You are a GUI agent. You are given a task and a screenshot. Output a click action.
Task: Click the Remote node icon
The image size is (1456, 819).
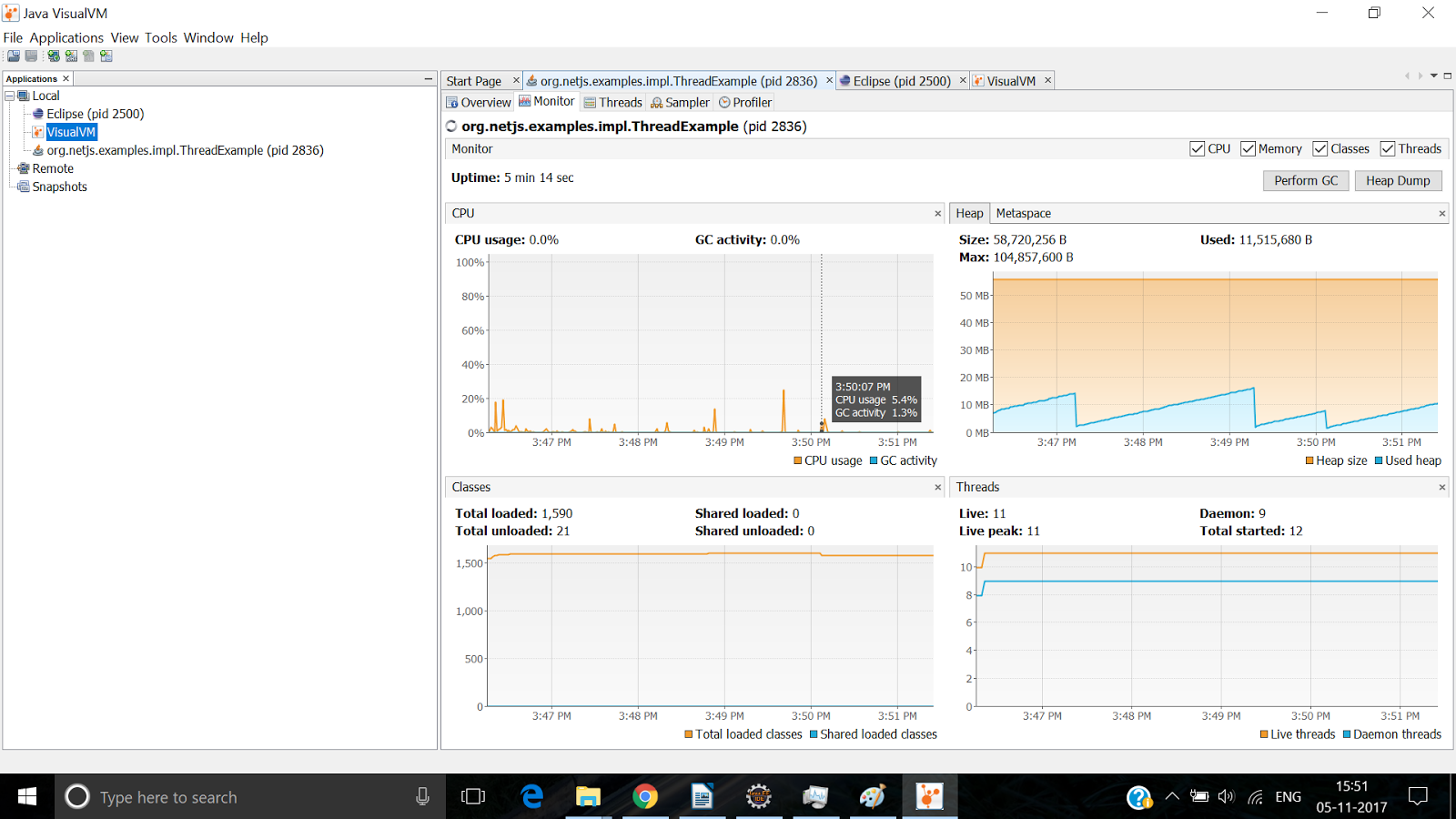pos(24,168)
